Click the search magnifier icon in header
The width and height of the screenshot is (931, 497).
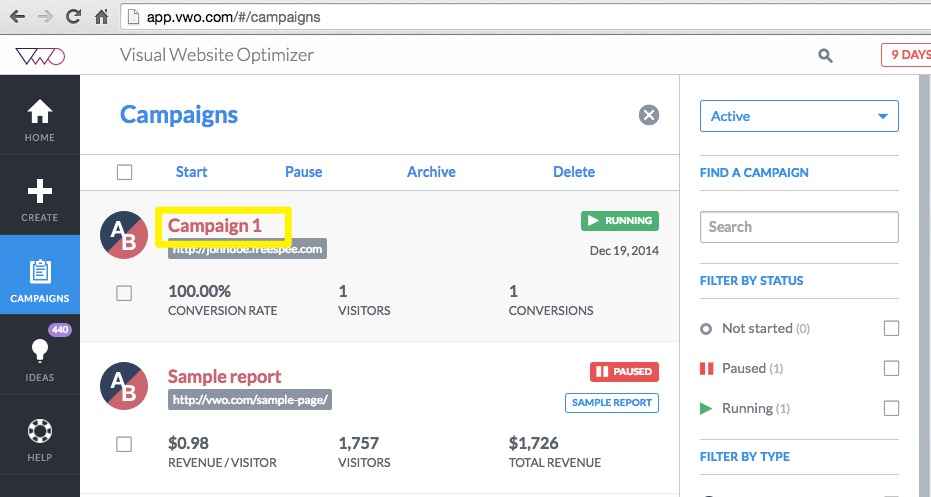pos(825,56)
